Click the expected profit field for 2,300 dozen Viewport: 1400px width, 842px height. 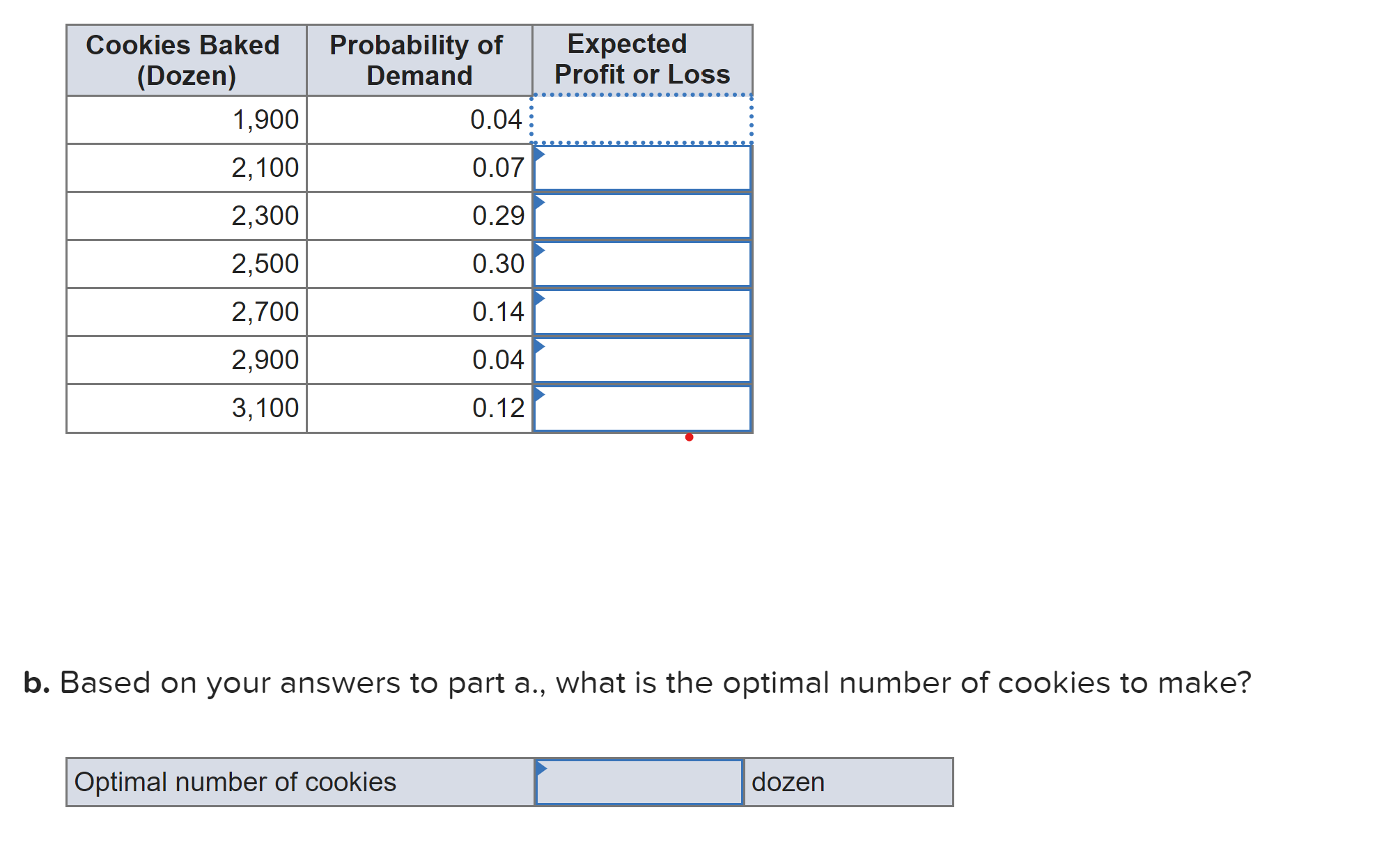[x=642, y=215]
